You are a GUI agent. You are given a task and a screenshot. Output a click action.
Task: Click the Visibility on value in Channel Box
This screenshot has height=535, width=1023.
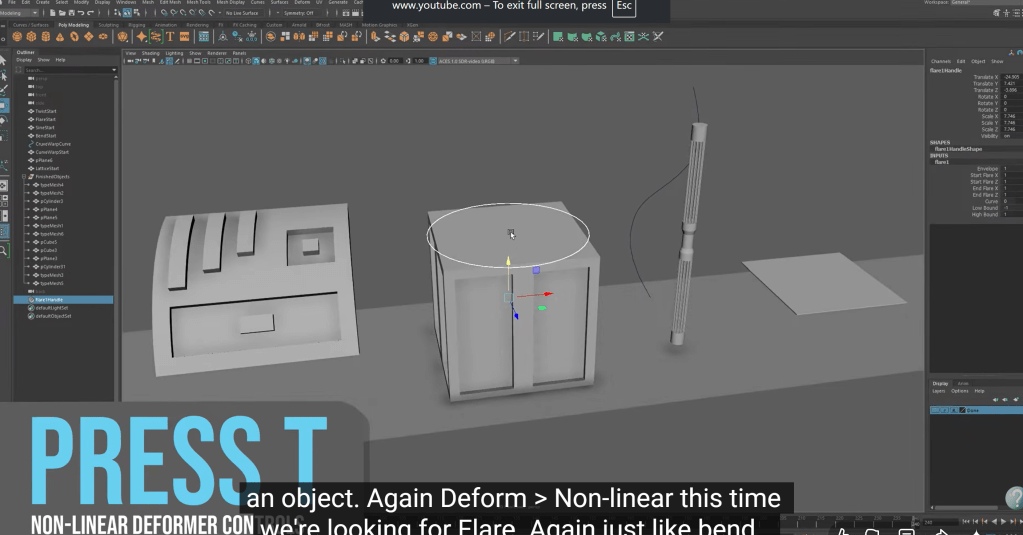(1012, 136)
